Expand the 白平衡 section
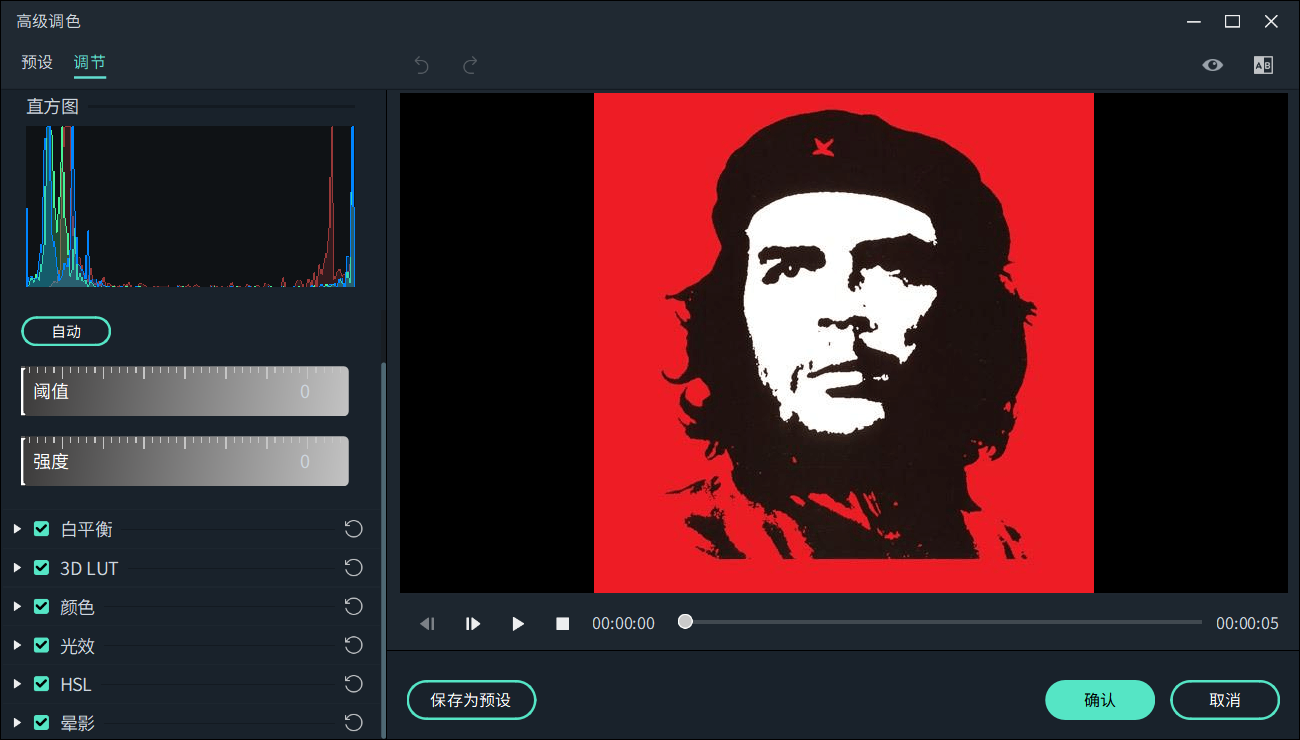1300x740 pixels. (17, 529)
